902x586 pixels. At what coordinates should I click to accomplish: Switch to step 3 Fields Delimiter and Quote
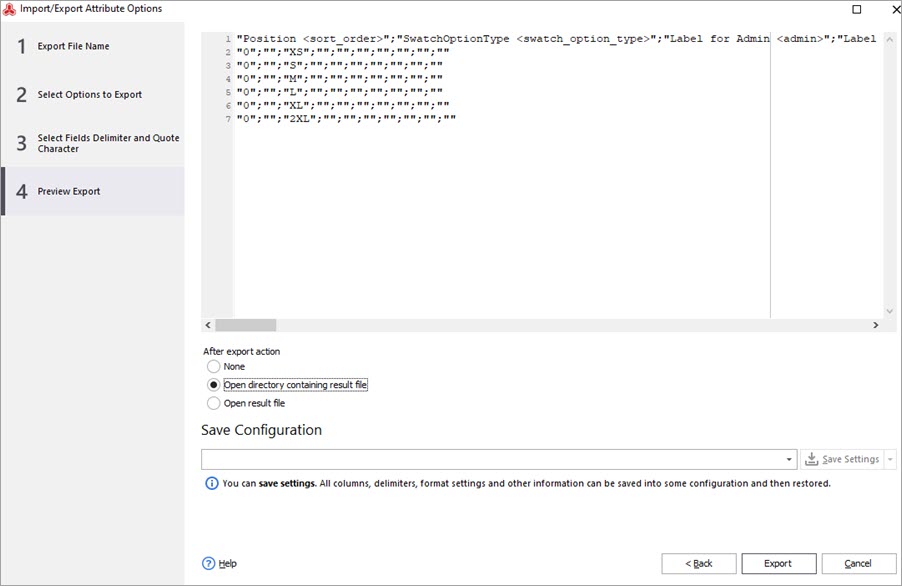click(93, 143)
